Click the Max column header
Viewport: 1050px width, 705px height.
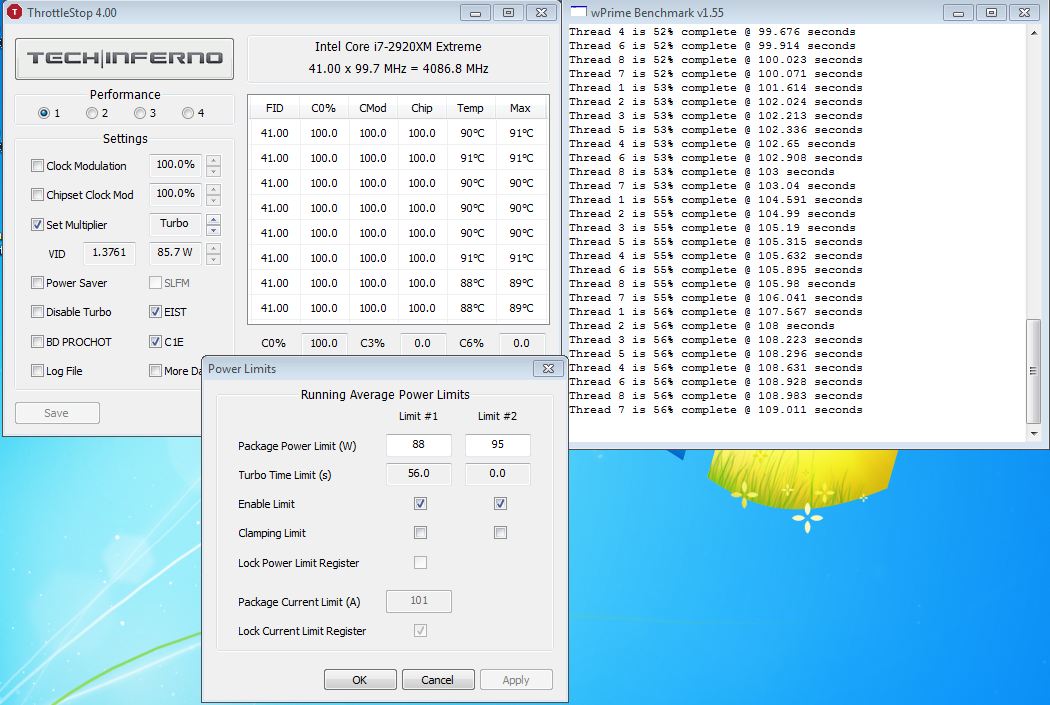520,108
